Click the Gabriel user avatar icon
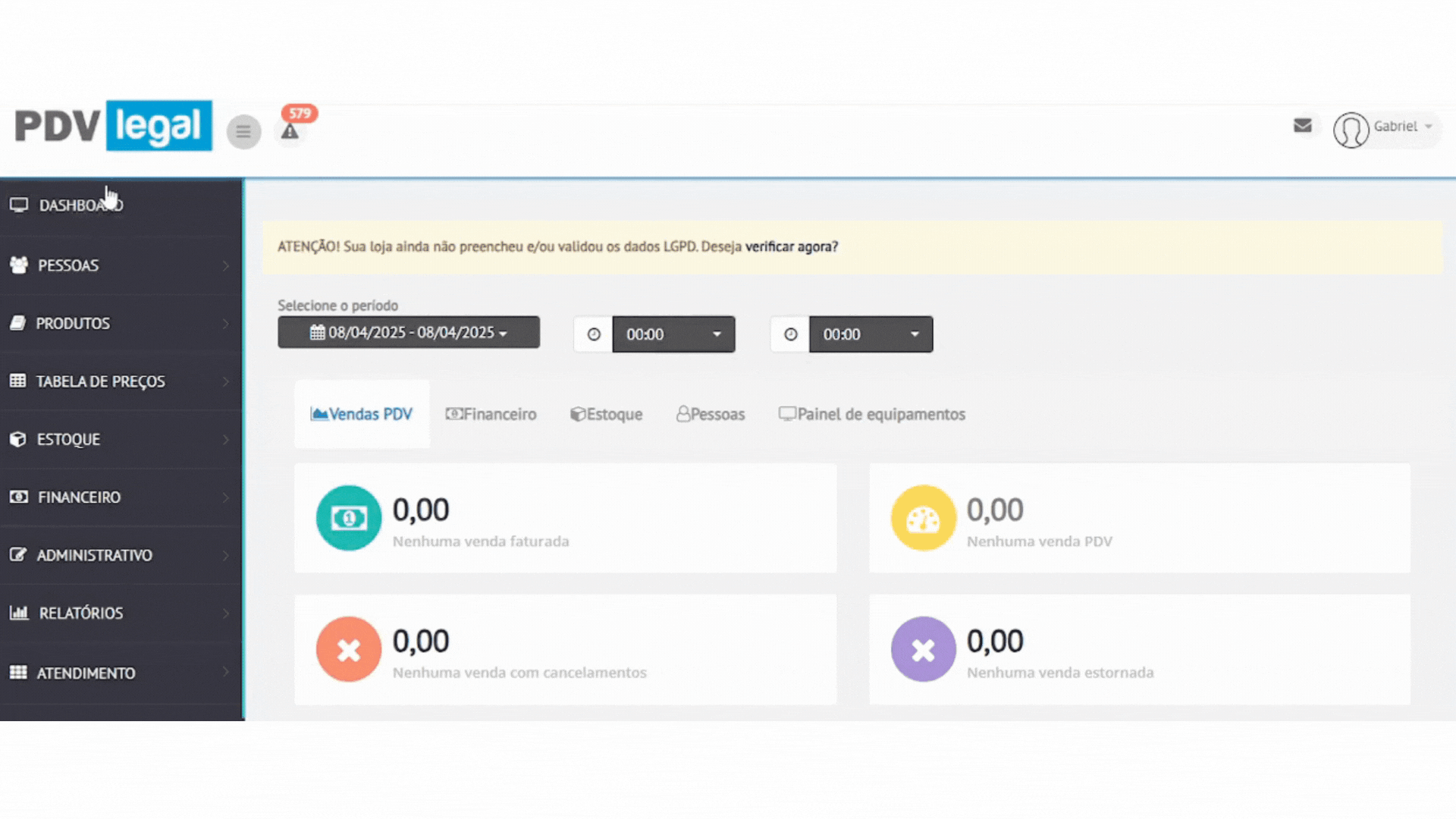1456x819 pixels. coord(1351,130)
